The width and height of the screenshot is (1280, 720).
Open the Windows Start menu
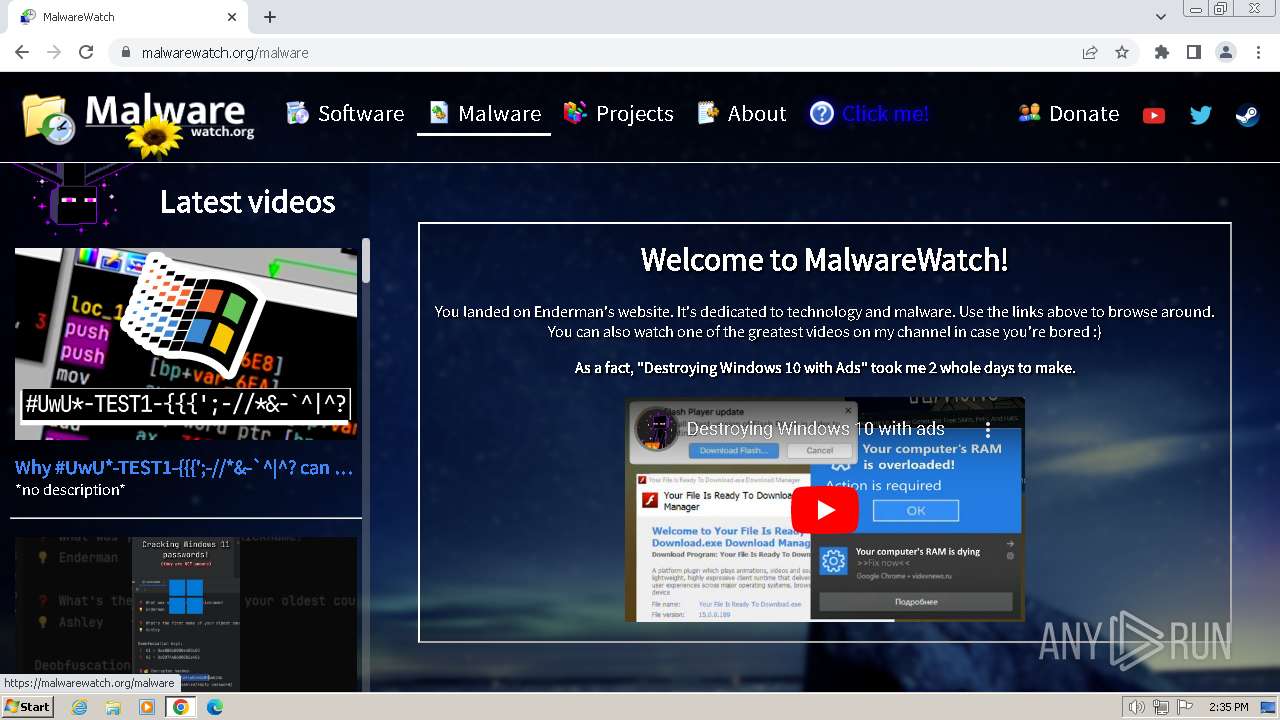point(27,706)
